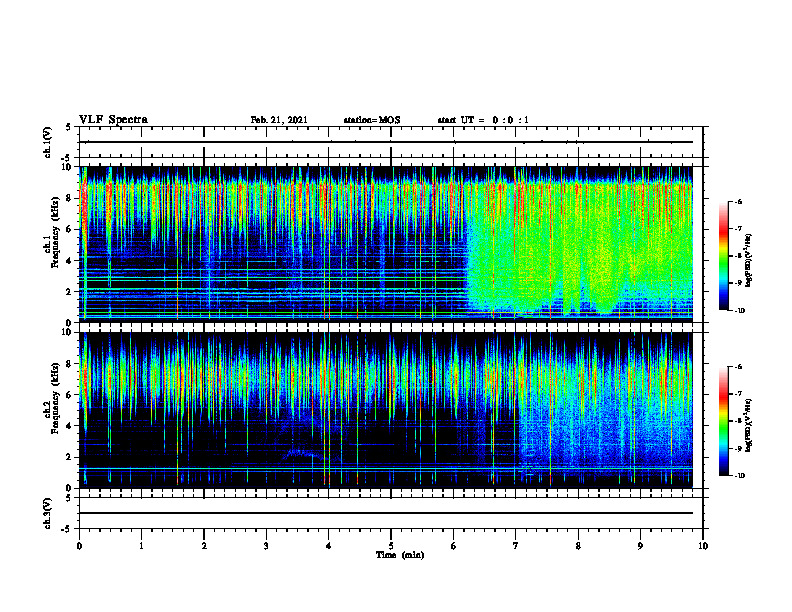Click the "station=MOS" header label
The width and height of the screenshot is (792, 612).
pyautogui.click(x=372, y=120)
